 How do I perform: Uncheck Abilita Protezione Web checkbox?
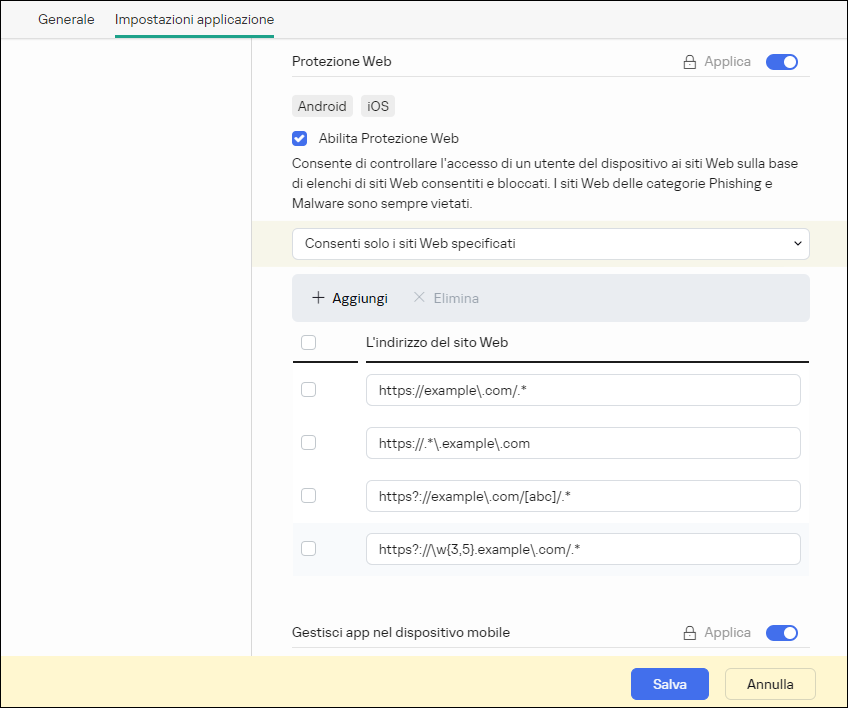tap(300, 139)
